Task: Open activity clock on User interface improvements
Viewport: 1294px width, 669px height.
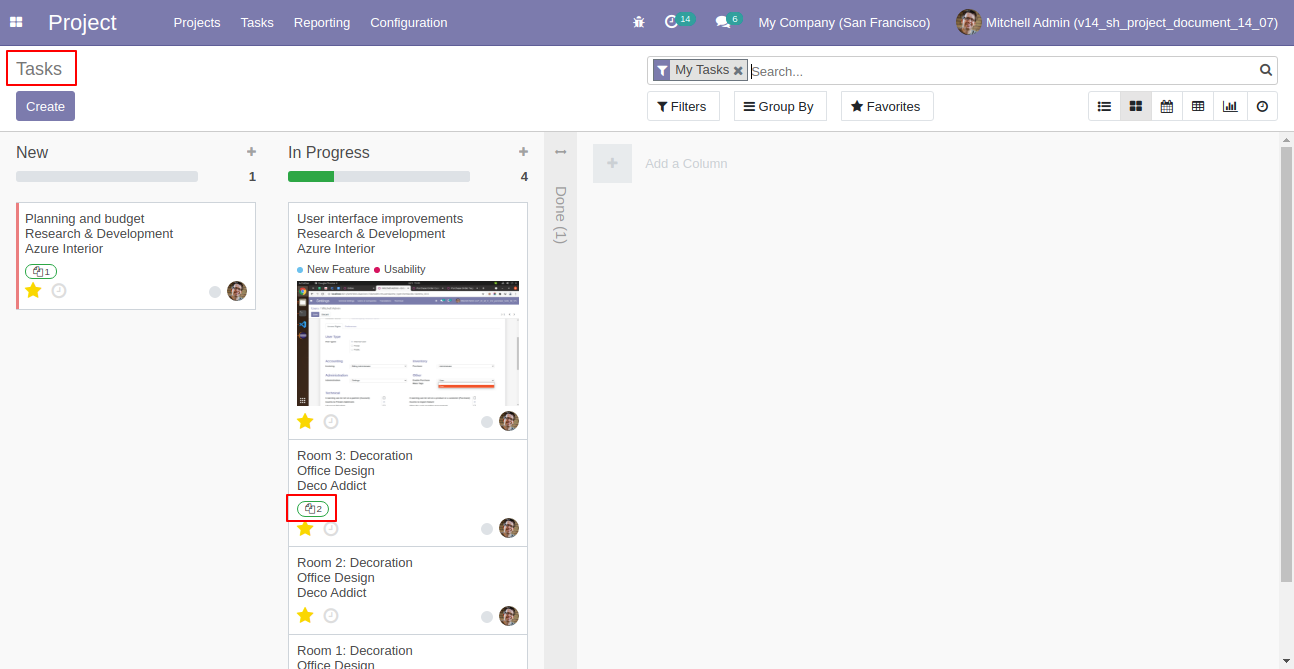Action: [331, 422]
